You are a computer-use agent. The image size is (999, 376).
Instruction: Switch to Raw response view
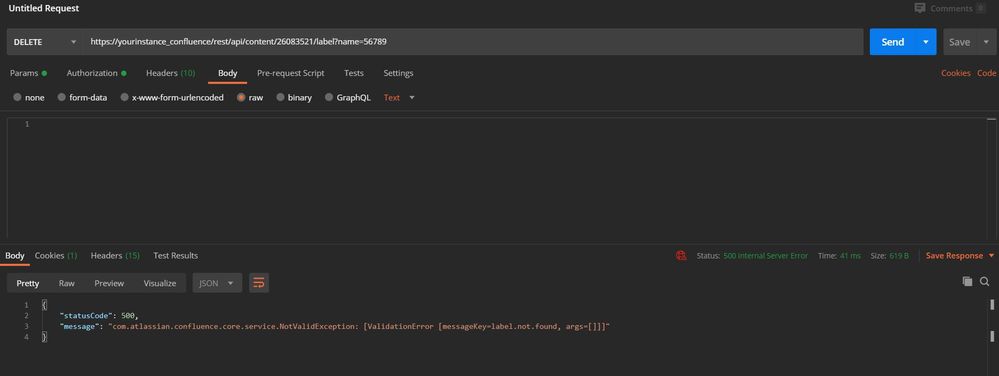click(x=66, y=283)
